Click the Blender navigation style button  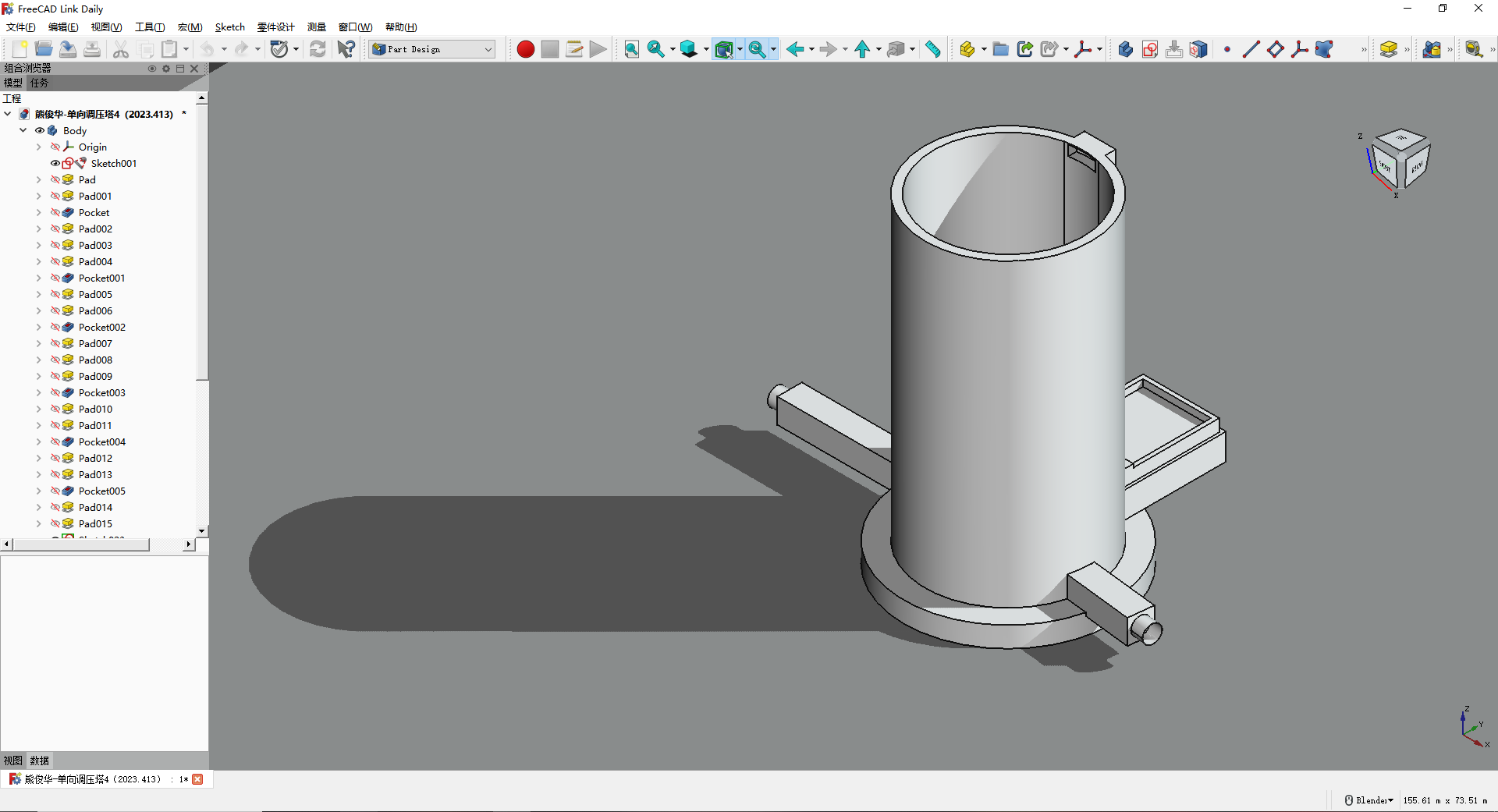tap(1368, 800)
